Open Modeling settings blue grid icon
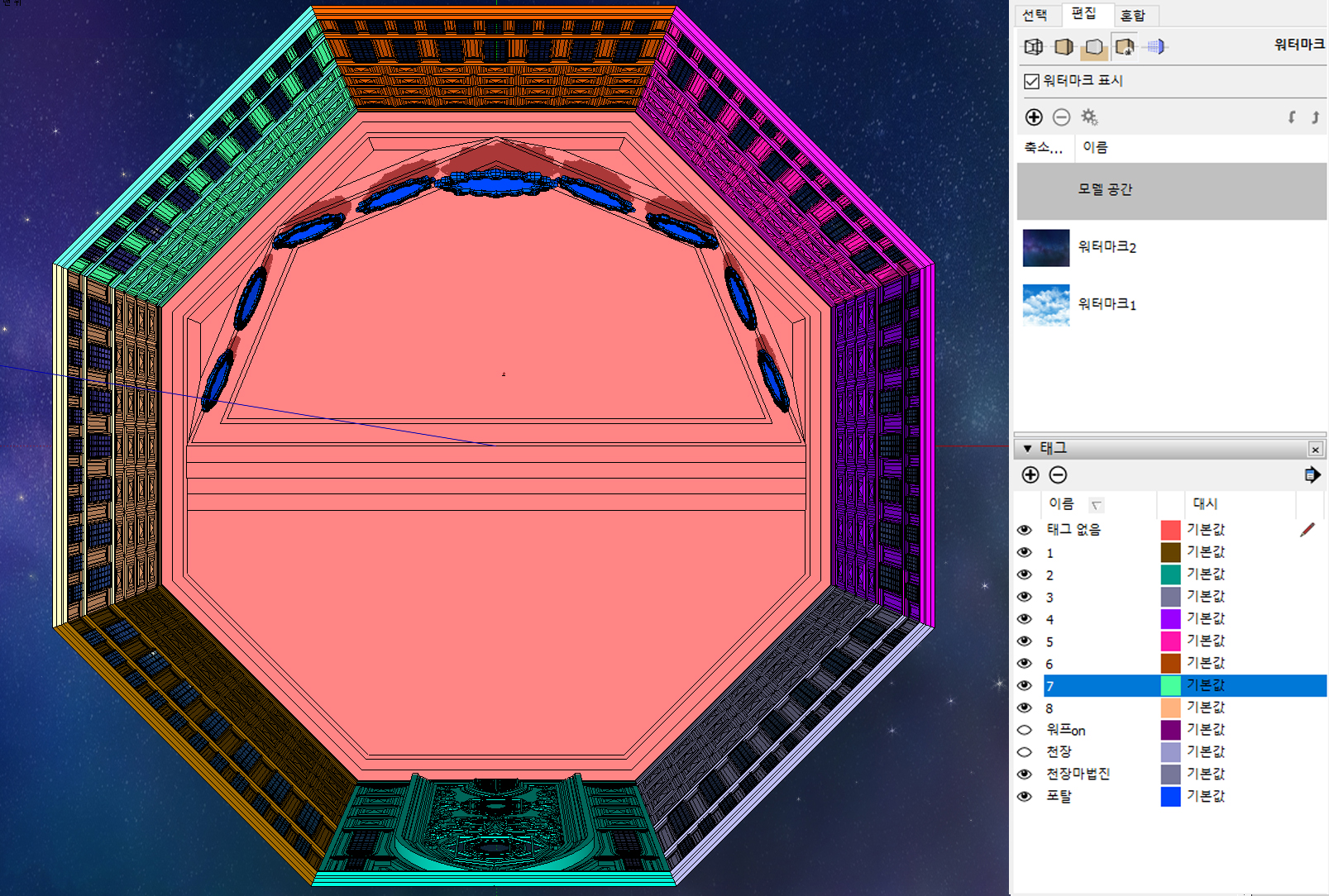 (x=1155, y=47)
